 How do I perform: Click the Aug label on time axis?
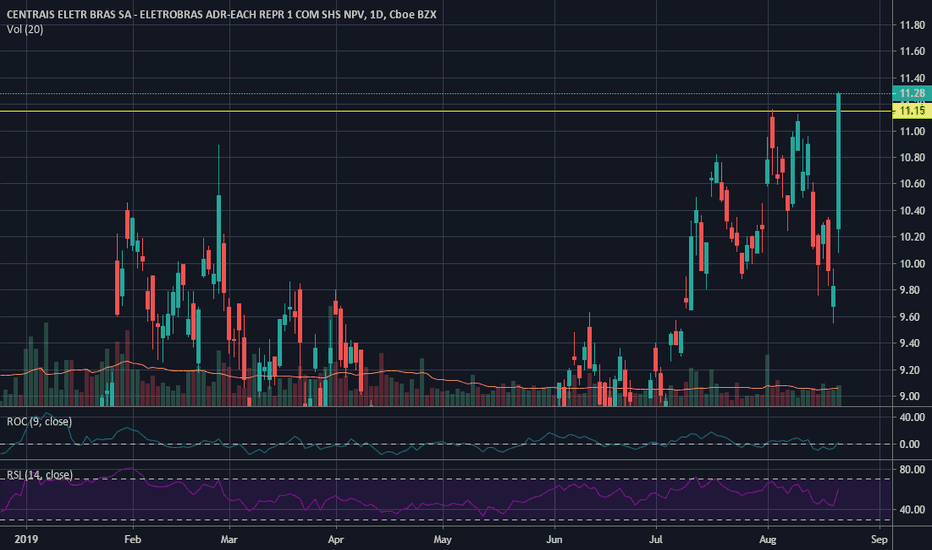768,539
